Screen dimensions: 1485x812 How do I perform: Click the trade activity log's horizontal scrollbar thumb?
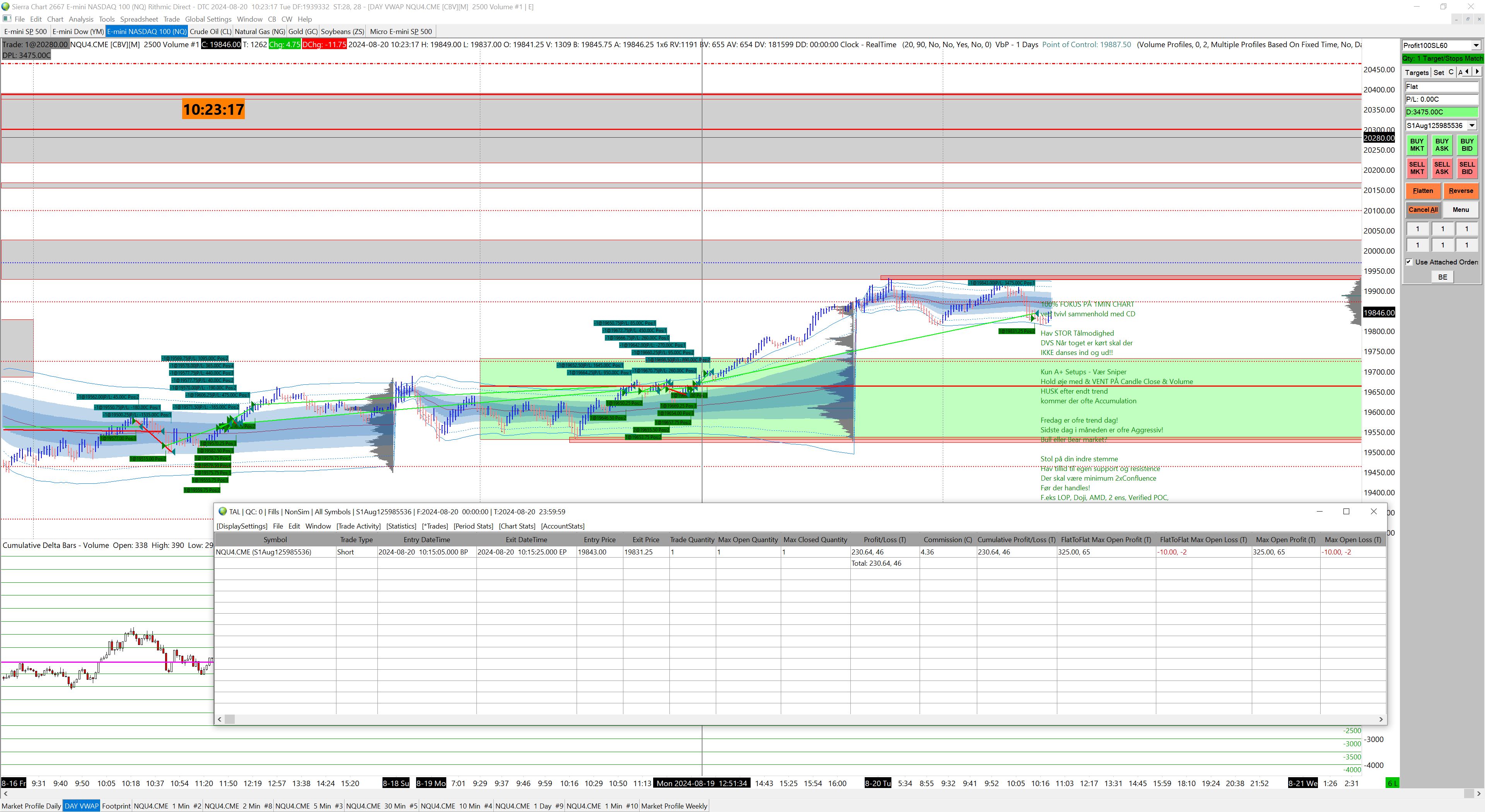pos(229,719)
